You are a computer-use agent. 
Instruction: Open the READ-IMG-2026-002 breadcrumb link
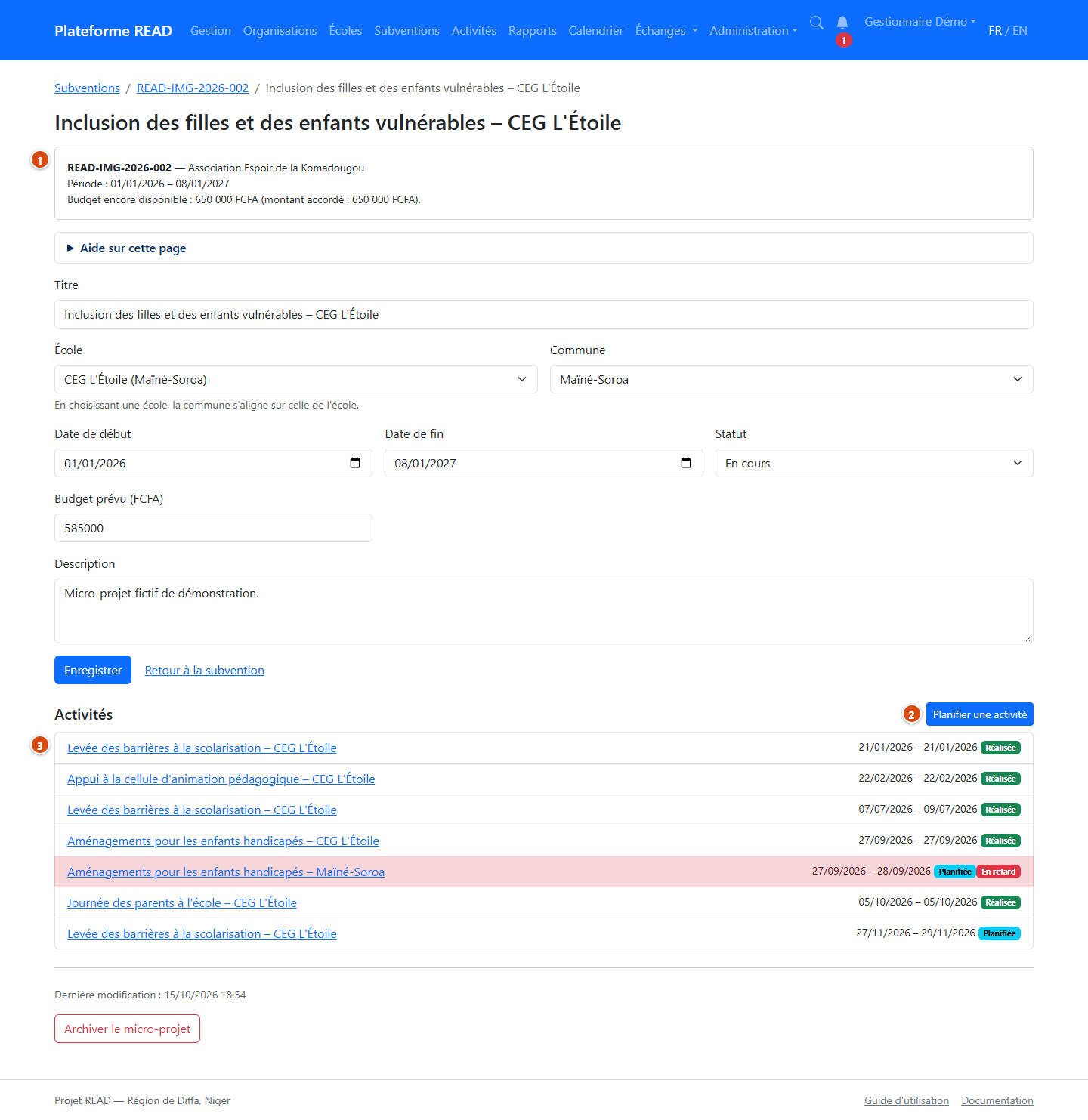(x=193, y=88)
